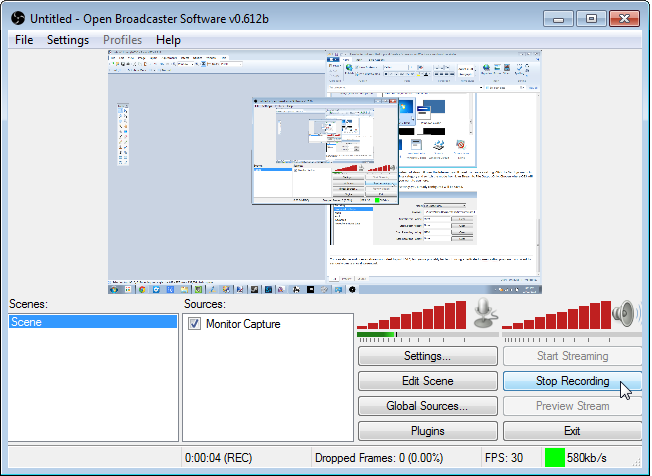Open the File menu
The height and width of the screenshot is (476, 652).
point(24,40)
